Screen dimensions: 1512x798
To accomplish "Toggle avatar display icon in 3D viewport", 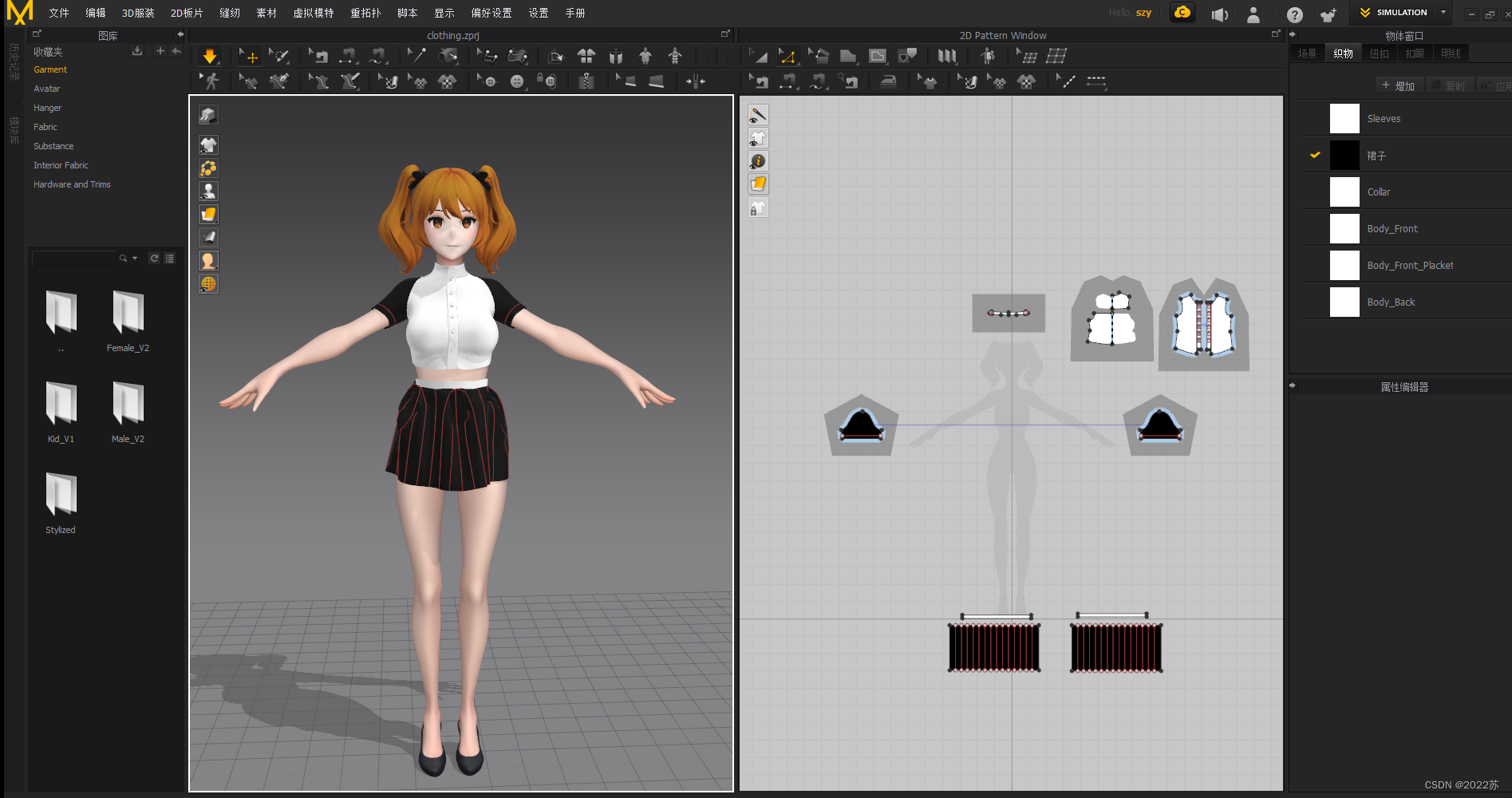I will [x=208, y=191].
